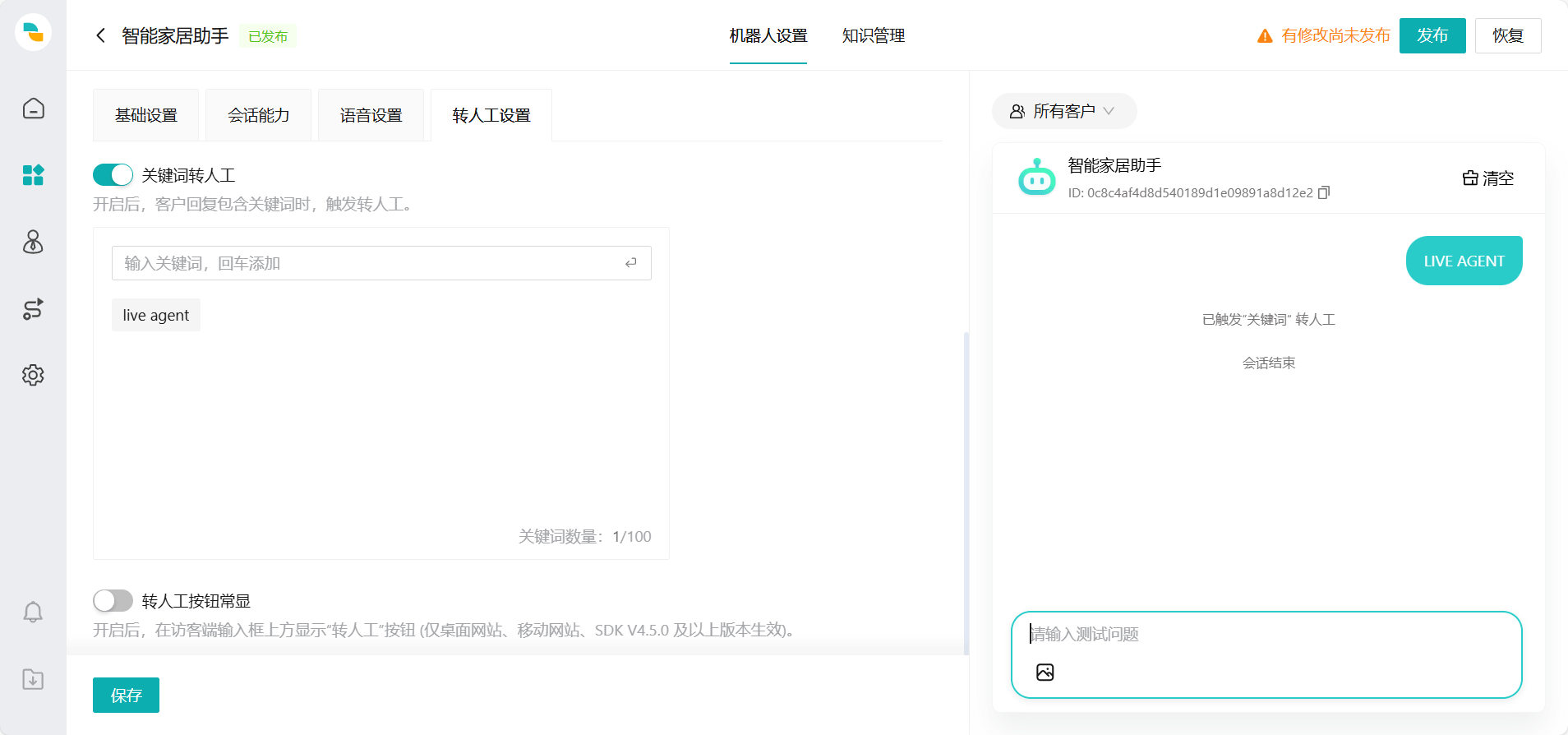Image resolution: width=1568 pixels, height=735 pixels.
Task: Click the image upload icon in chat input
Action: (x=1045, y=673)
